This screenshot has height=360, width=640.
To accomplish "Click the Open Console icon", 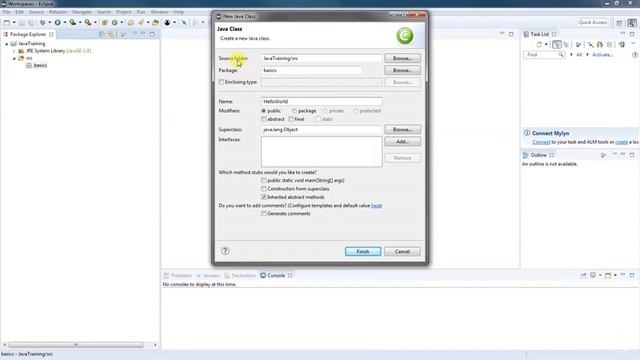I will point(608,275).
